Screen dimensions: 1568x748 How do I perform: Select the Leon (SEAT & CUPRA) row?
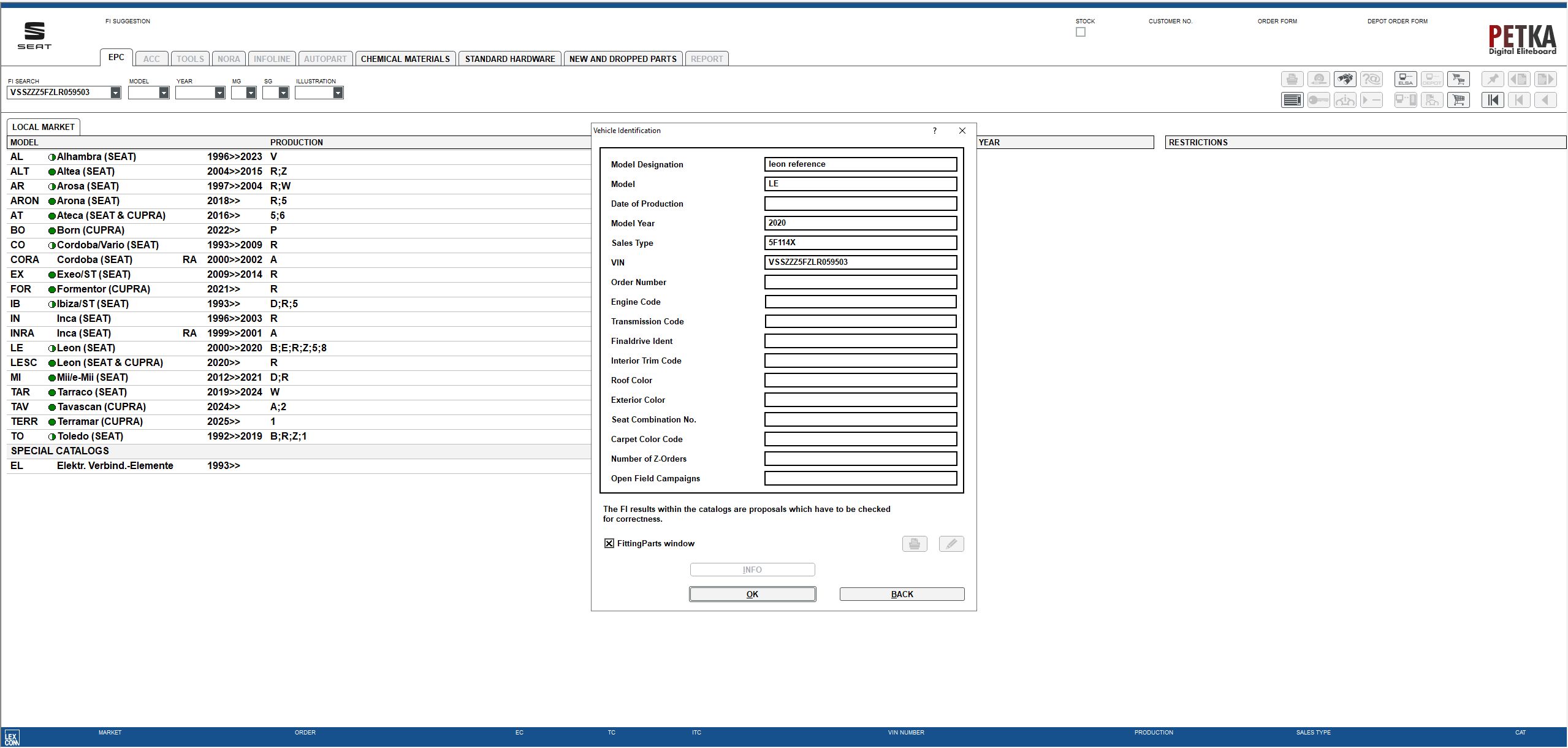299,362
